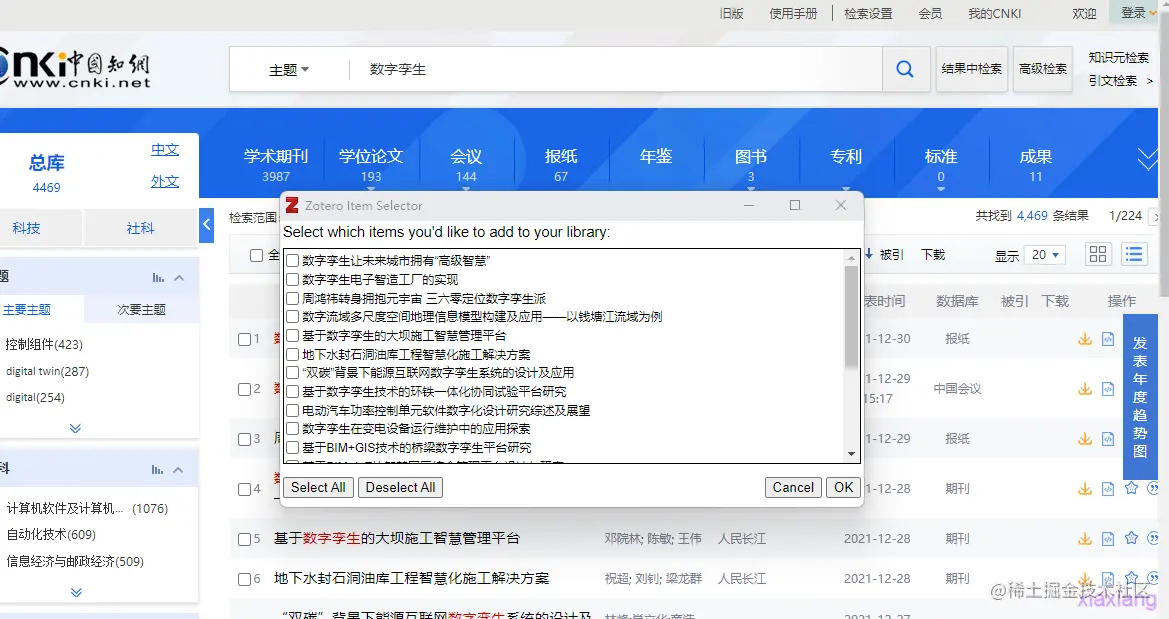This screenshot has width=1169, height=619.
Task: Open chart icon for 学科 facet panel
Action: tap(157, 470)
